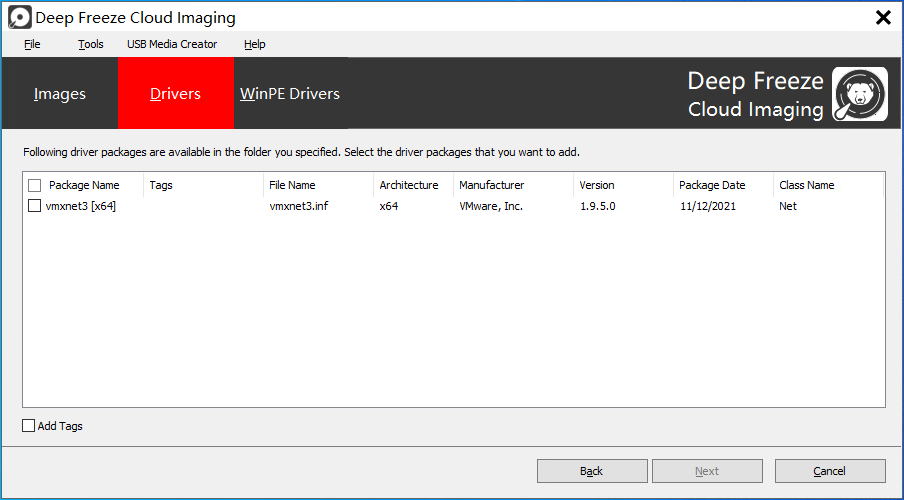Sort by the File Name column header
The image size is (904, 500).
click(292, 185)
